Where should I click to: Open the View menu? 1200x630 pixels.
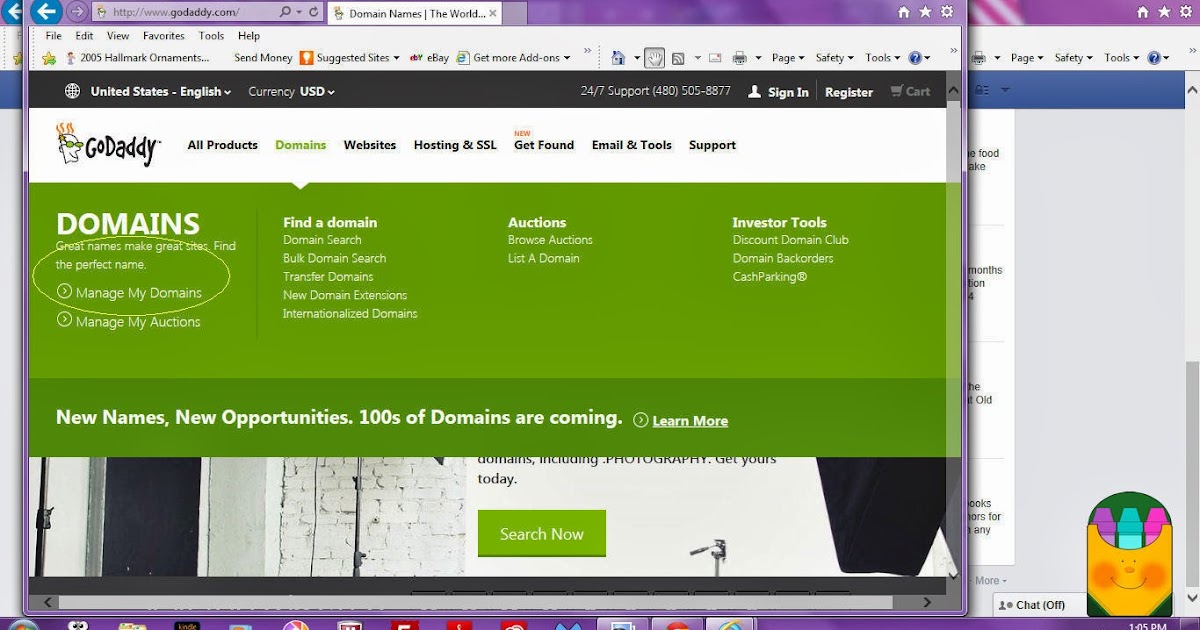[118, 36]
